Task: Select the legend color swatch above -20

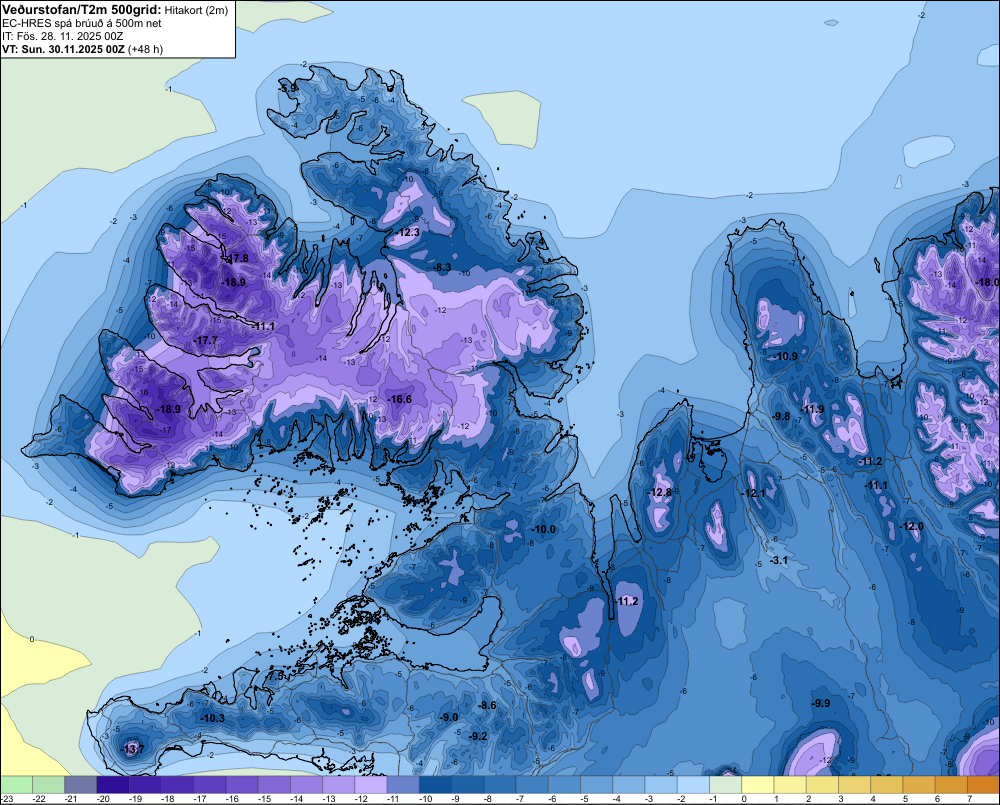Action: tap(113, 784)
